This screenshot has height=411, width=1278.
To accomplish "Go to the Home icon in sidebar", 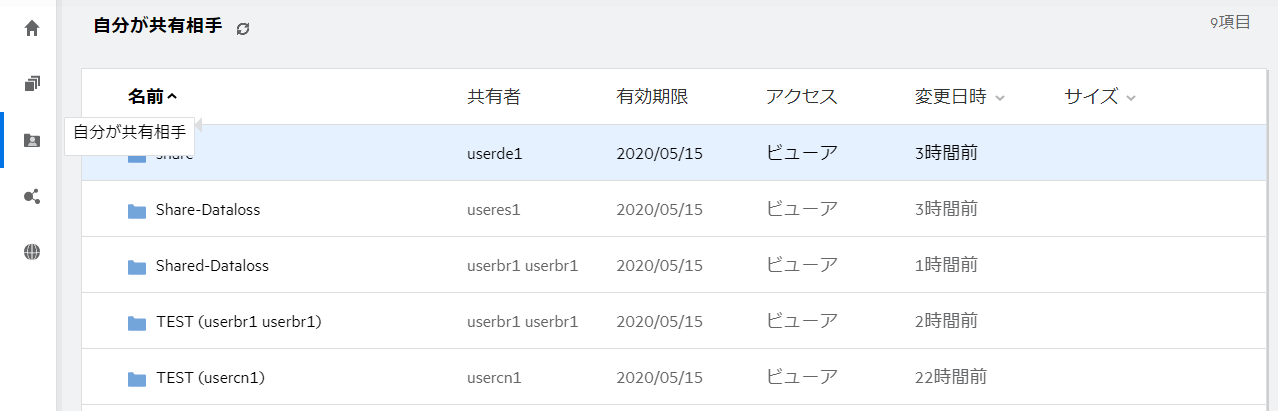I will click(32, 28).
